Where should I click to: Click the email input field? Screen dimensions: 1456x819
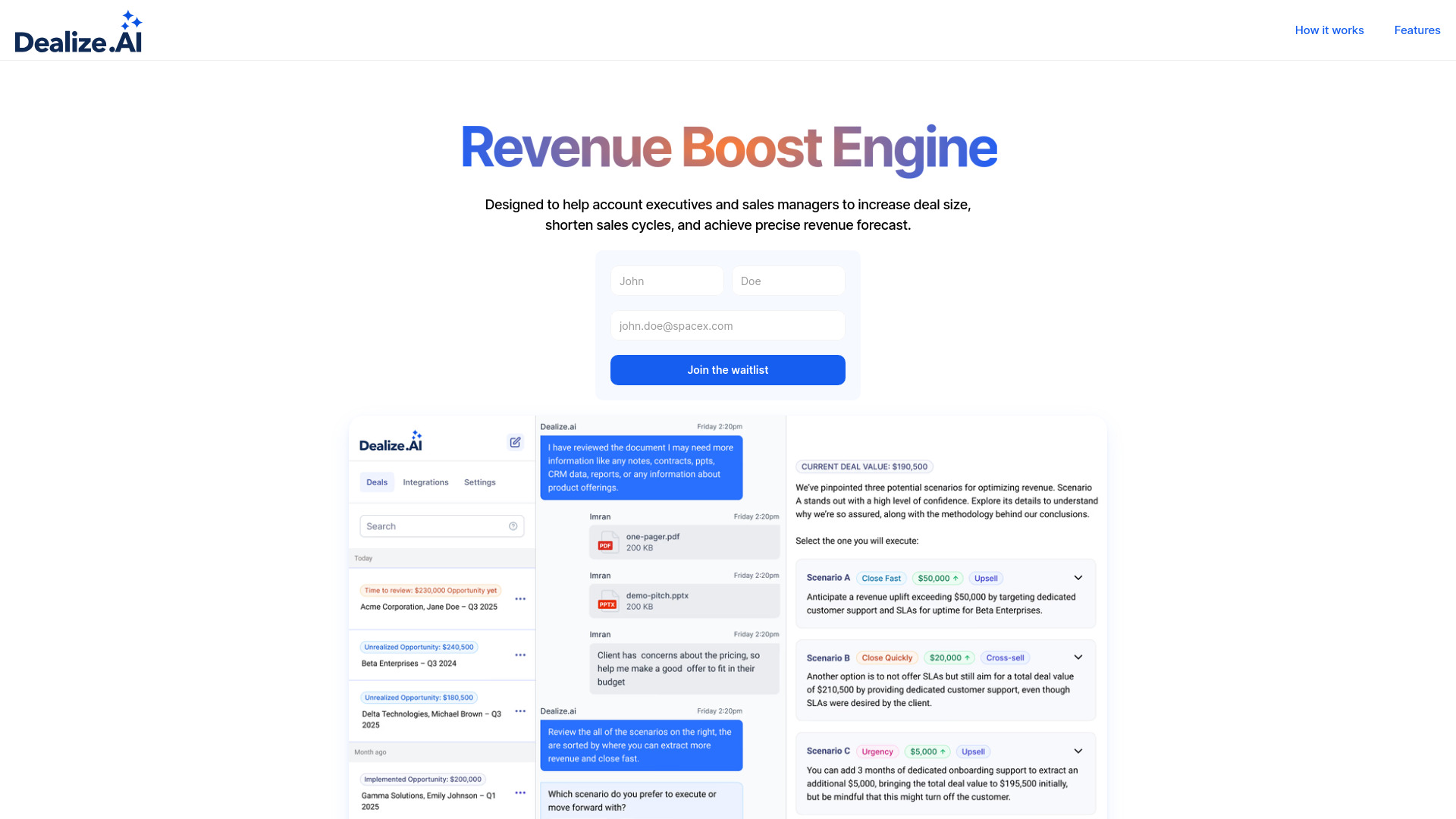(728, 325)
